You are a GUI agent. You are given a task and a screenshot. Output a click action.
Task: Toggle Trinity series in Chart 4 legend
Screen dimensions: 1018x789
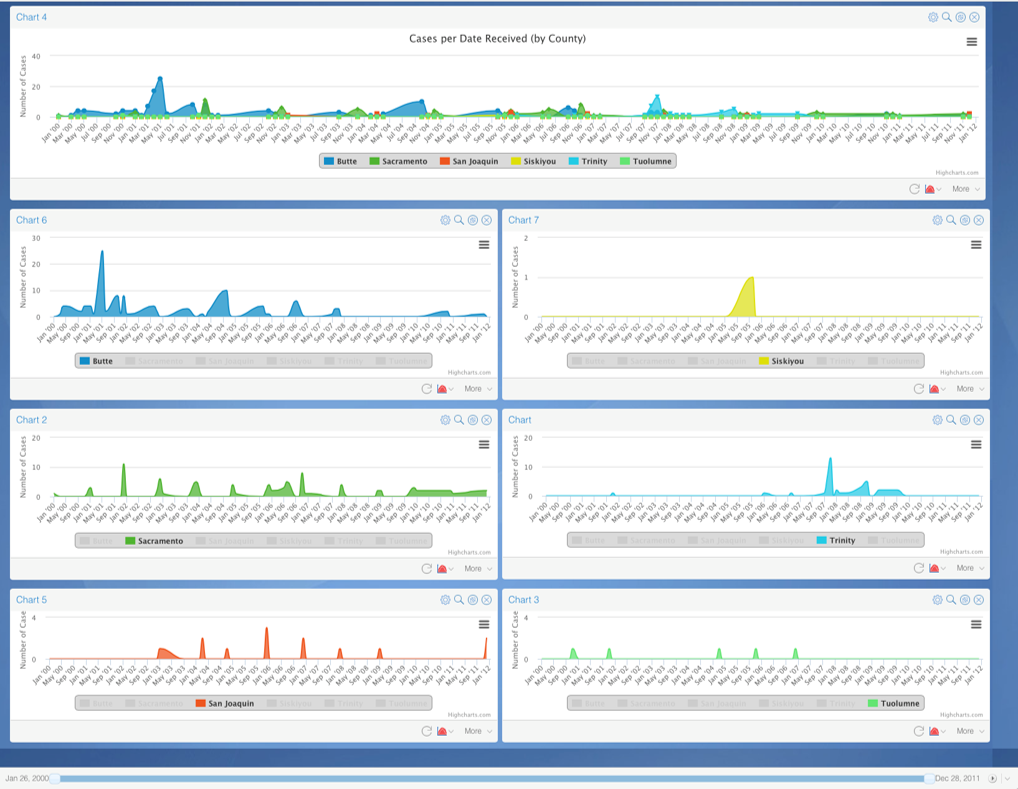point(587,161)
